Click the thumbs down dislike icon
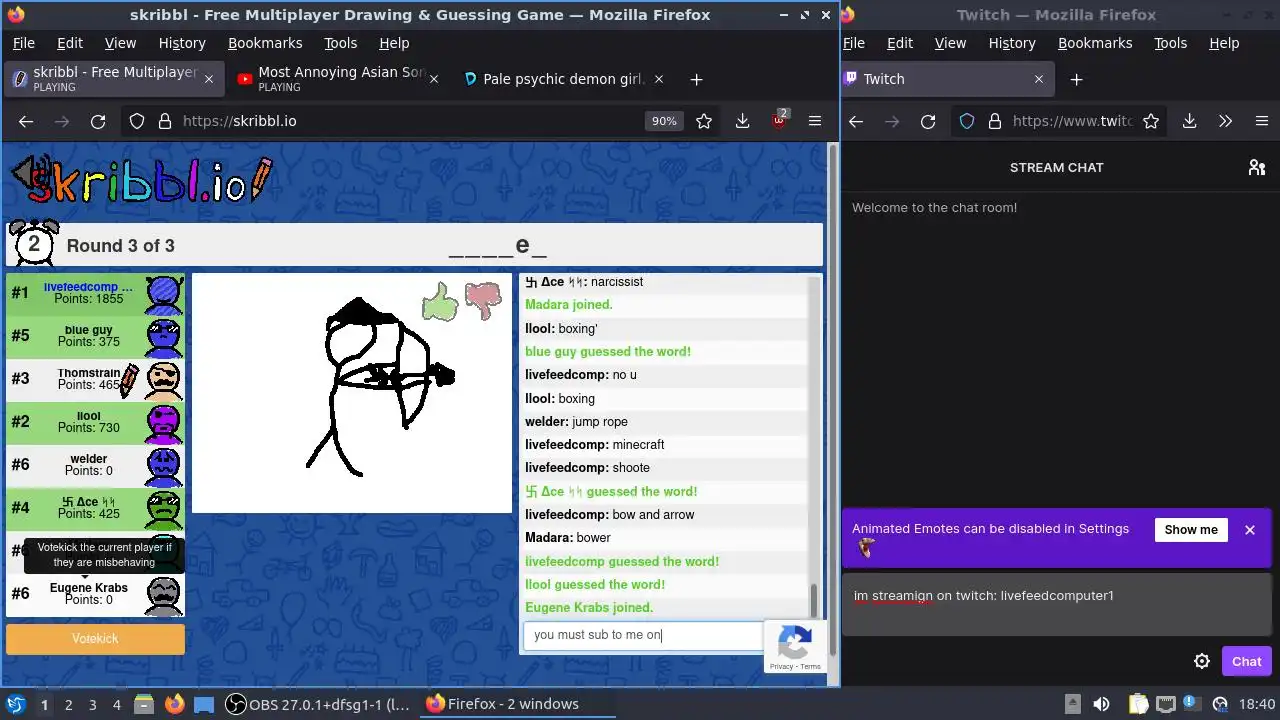The width and height of the screenshot is (1280, 720). click(x=484, y=300)
